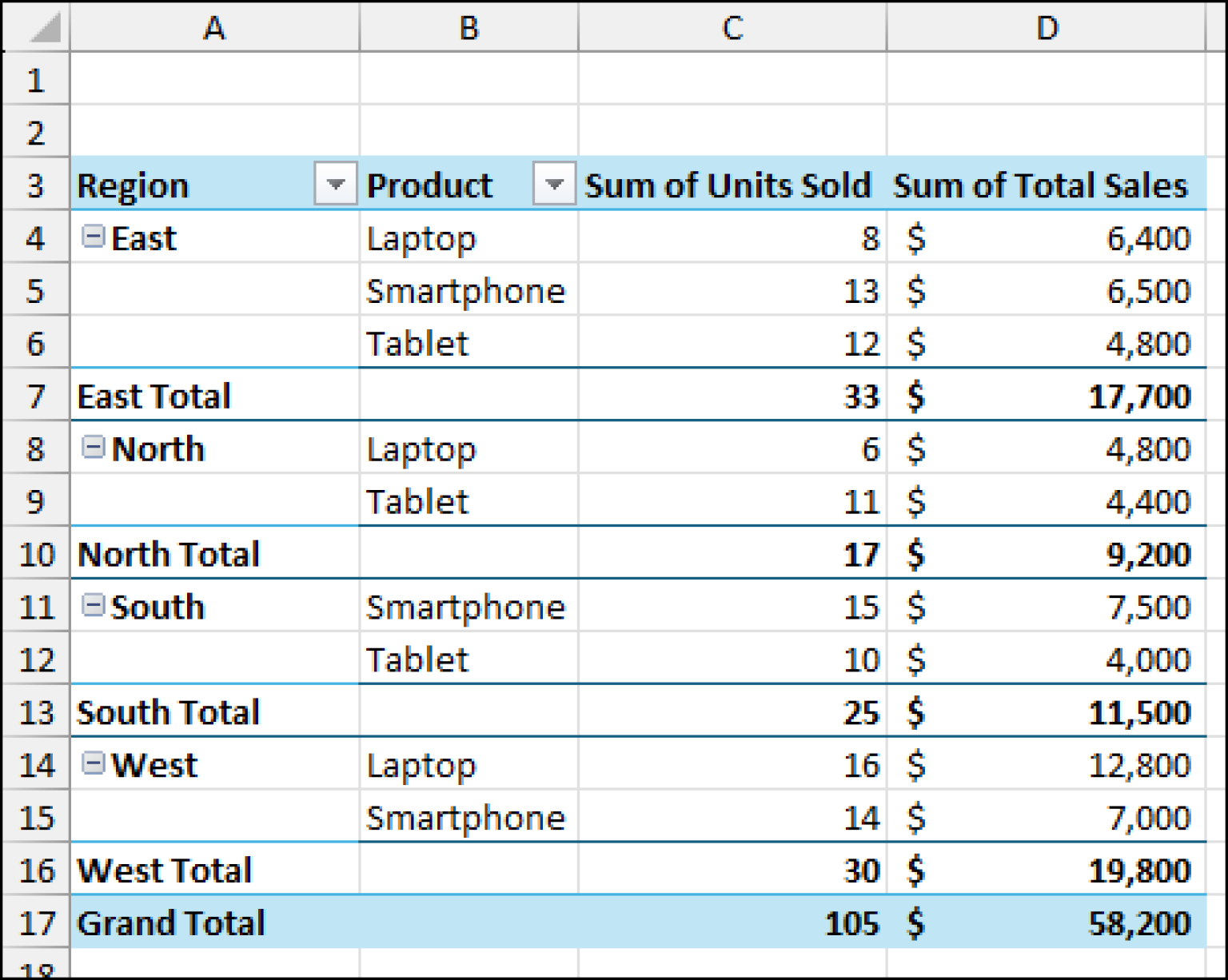Screen dimensions: 1228x980
Task: Click the collapse icon next to North
Action: coord(94,448)
